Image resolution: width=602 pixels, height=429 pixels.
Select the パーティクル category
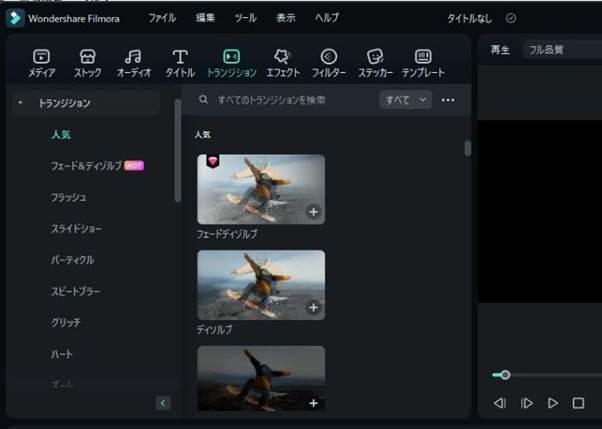point(73,260)
